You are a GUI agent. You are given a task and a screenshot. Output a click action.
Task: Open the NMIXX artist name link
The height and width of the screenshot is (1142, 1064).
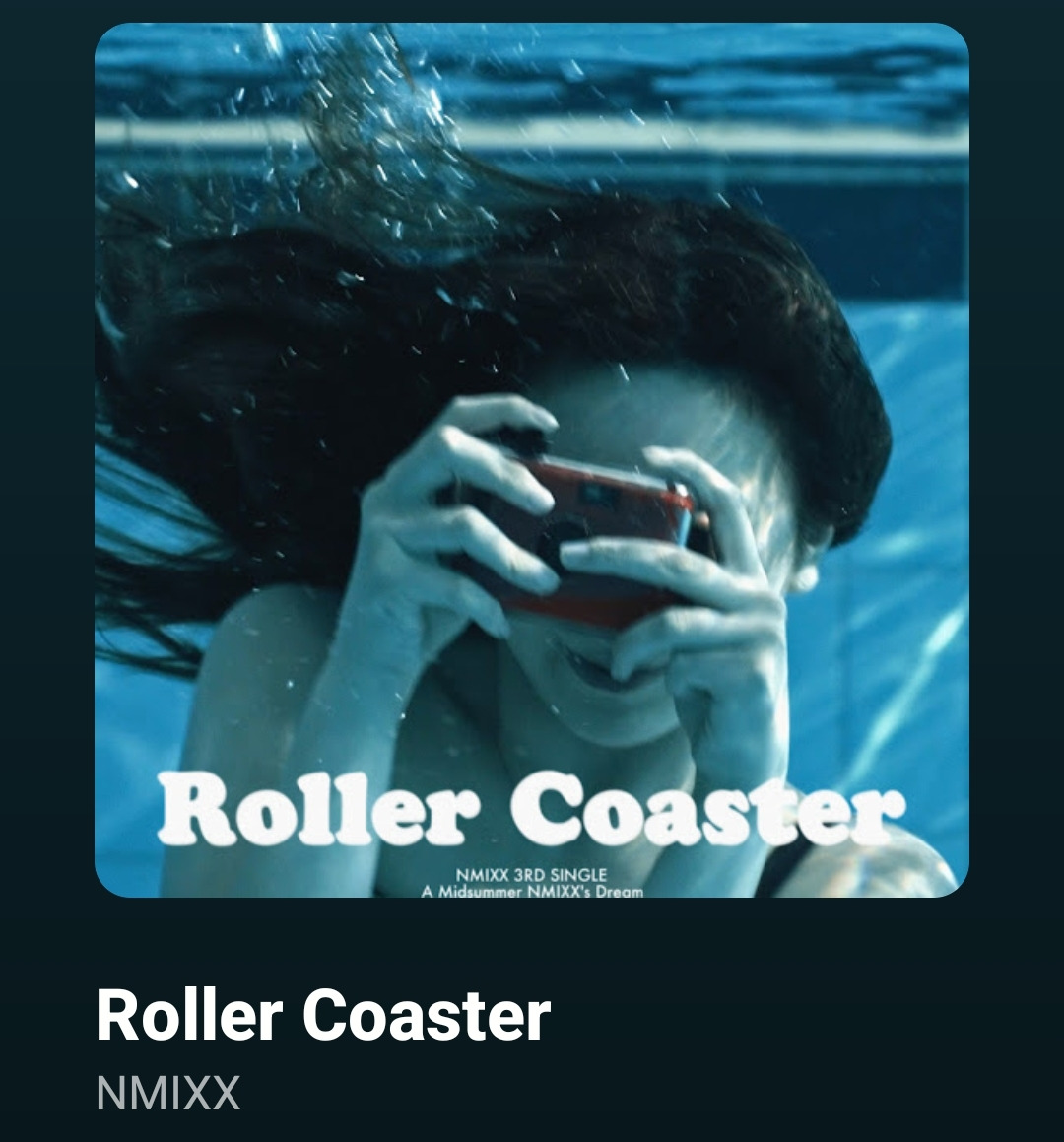coord(167,1093)
